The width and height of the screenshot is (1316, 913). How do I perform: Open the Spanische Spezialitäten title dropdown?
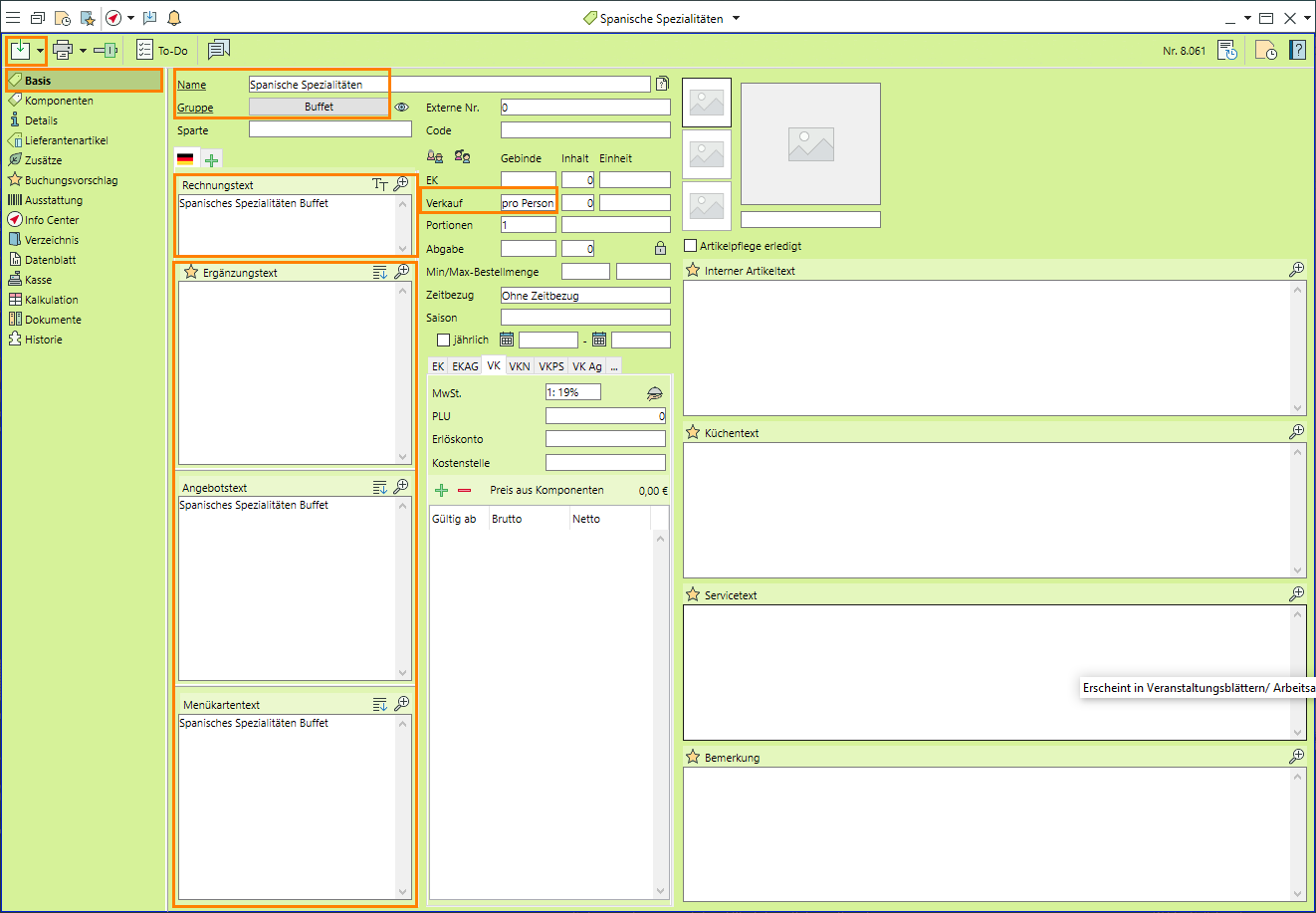736,18
